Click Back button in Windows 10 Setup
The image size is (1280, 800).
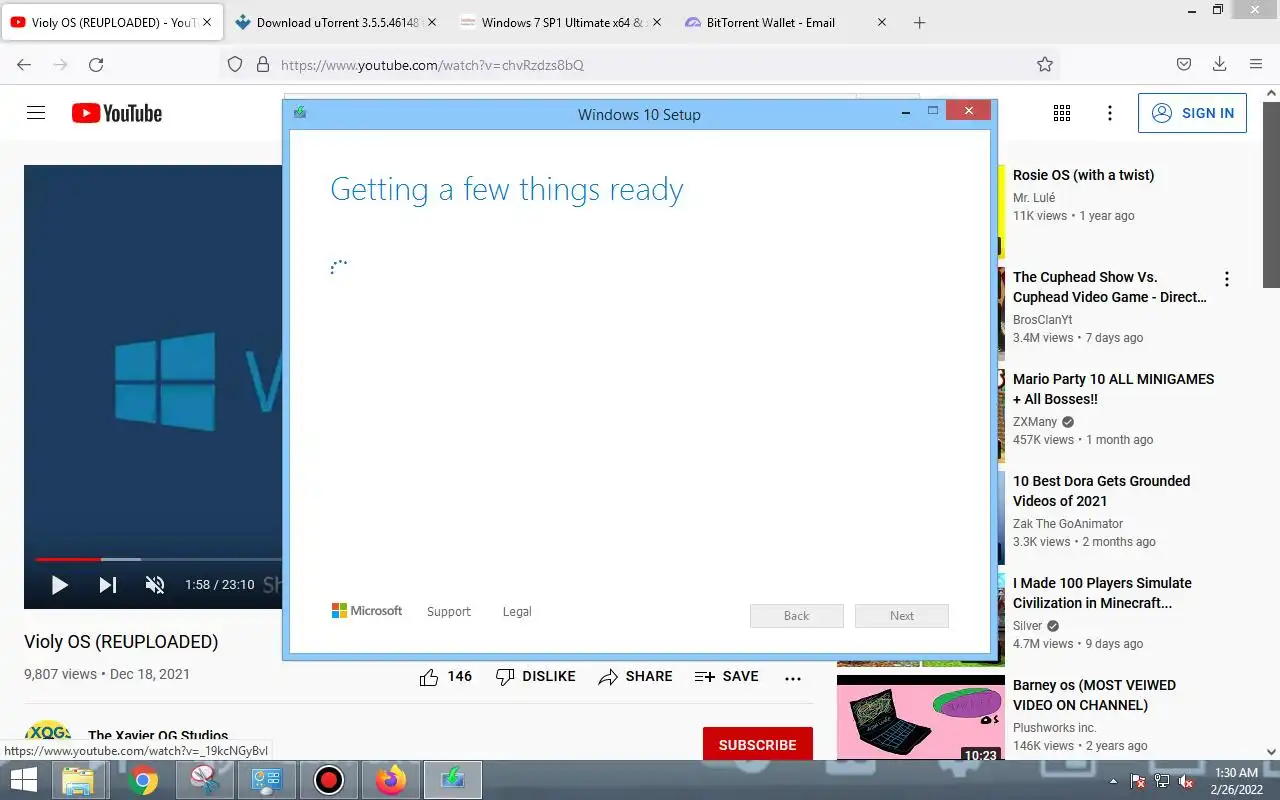pos(796,616)
